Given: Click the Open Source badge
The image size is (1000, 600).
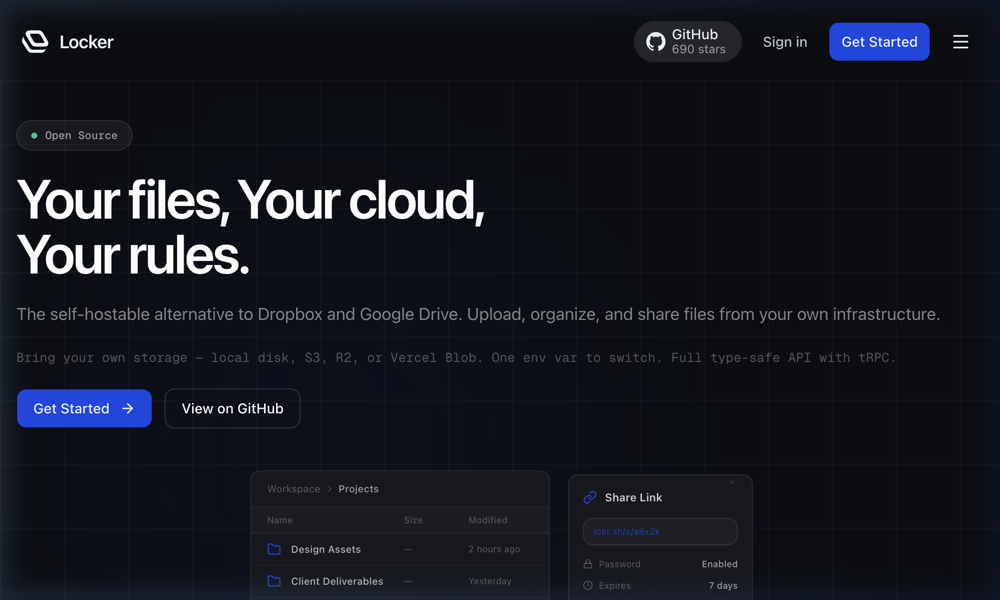Looking at the screenshot, I should point(75,136).
